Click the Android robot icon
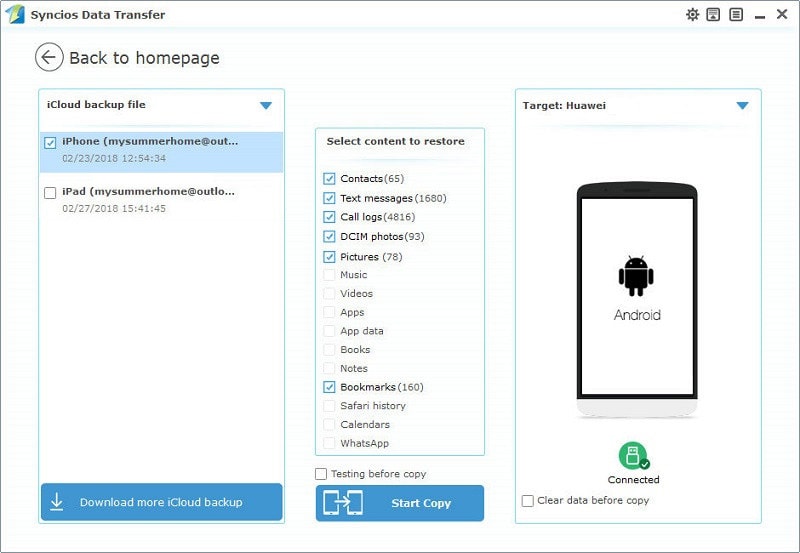 [x=636, y=276]
